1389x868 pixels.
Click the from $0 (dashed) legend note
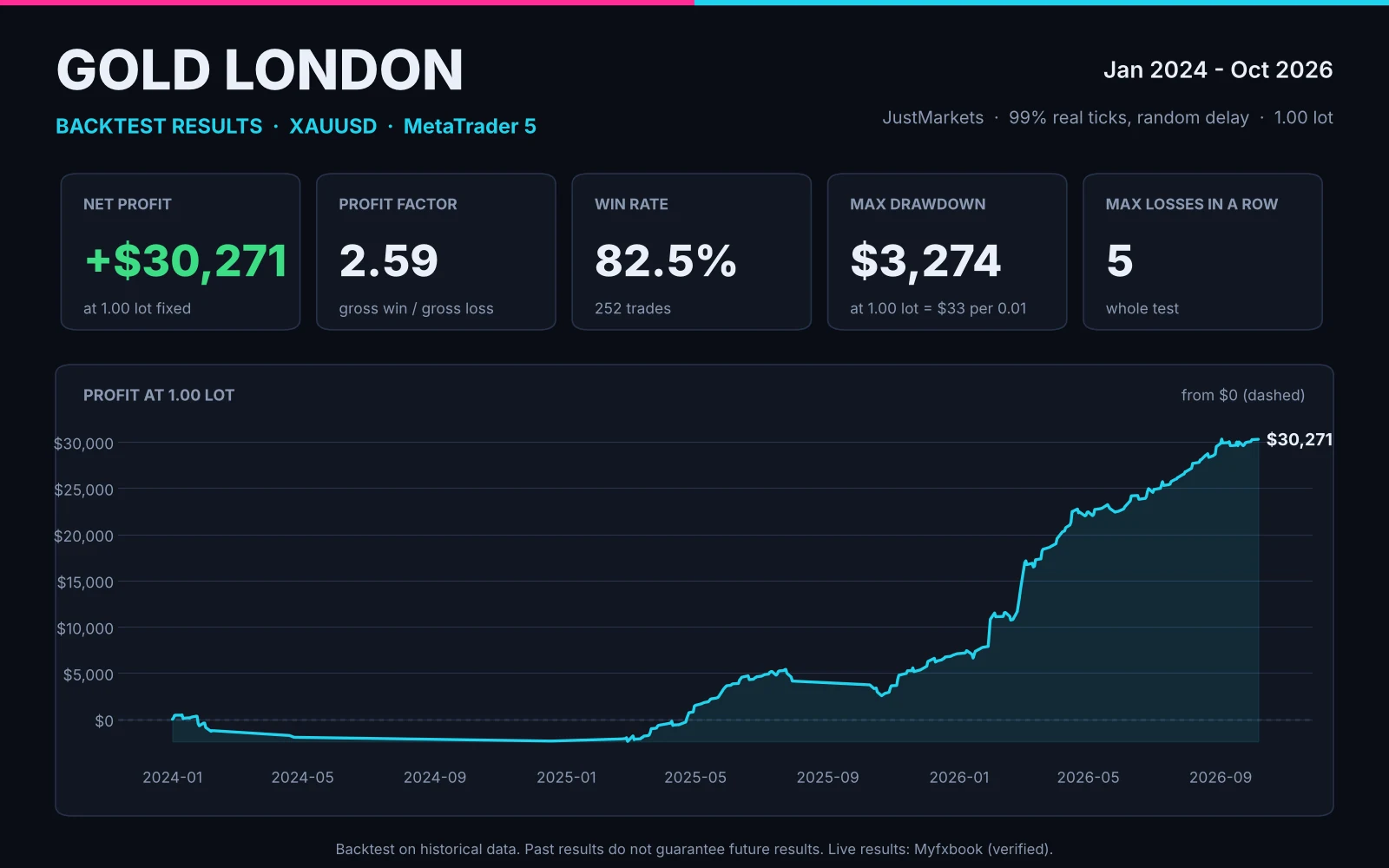1243,396
